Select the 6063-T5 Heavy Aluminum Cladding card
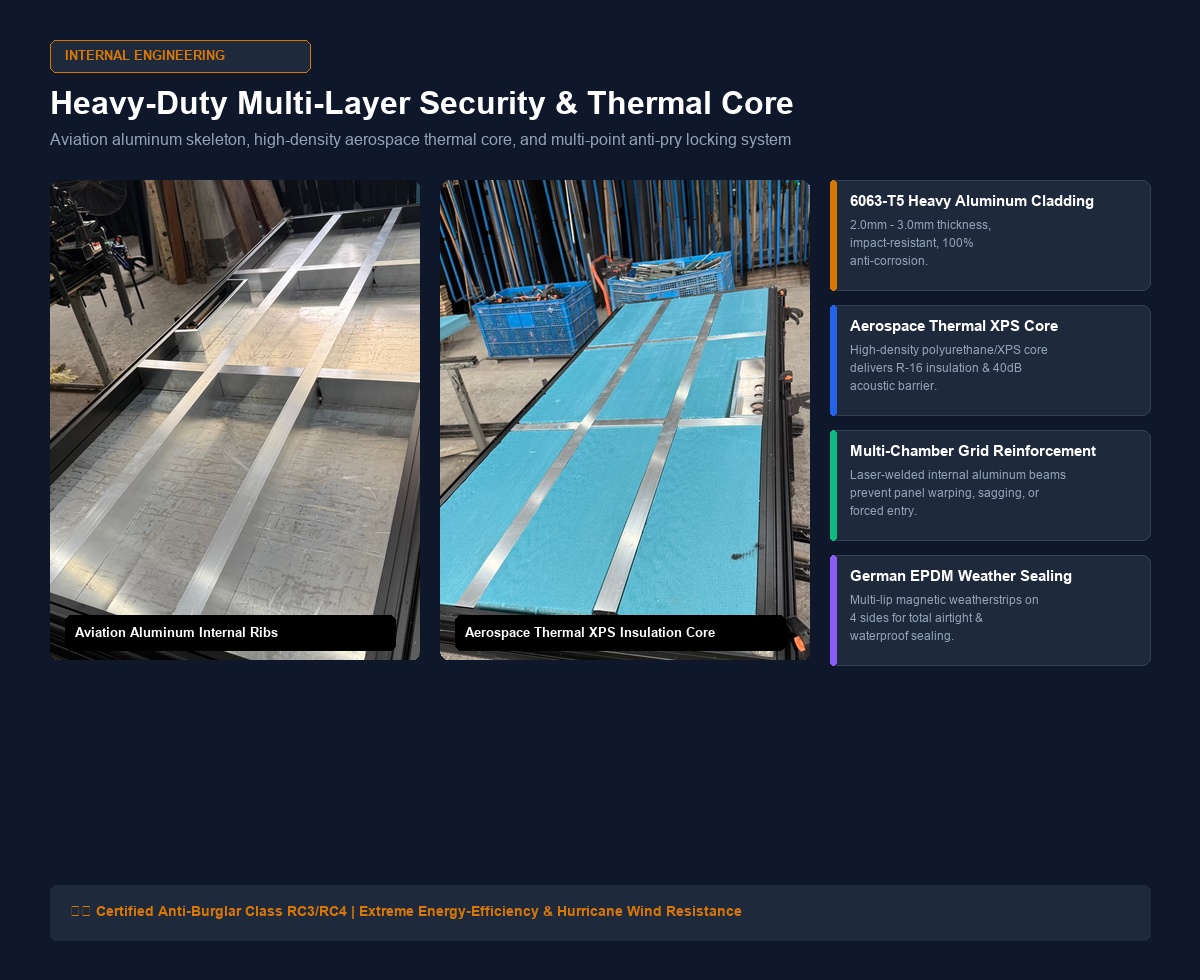This screenshot has width=1200, height=980. tap(990, 236)
